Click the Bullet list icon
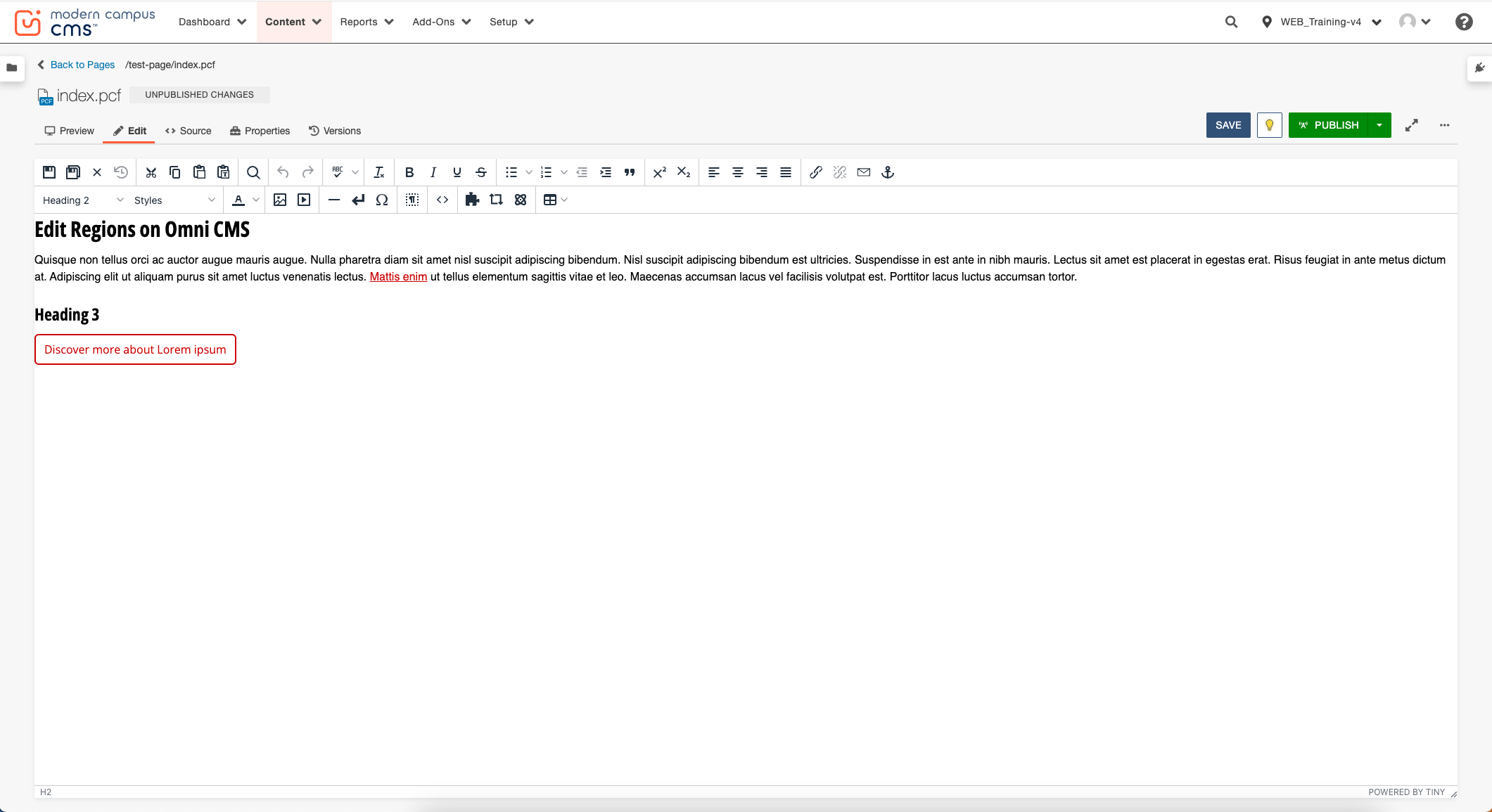Image resolution: width=1492 pixels, height=812 pixels. (x=511, y=172)
